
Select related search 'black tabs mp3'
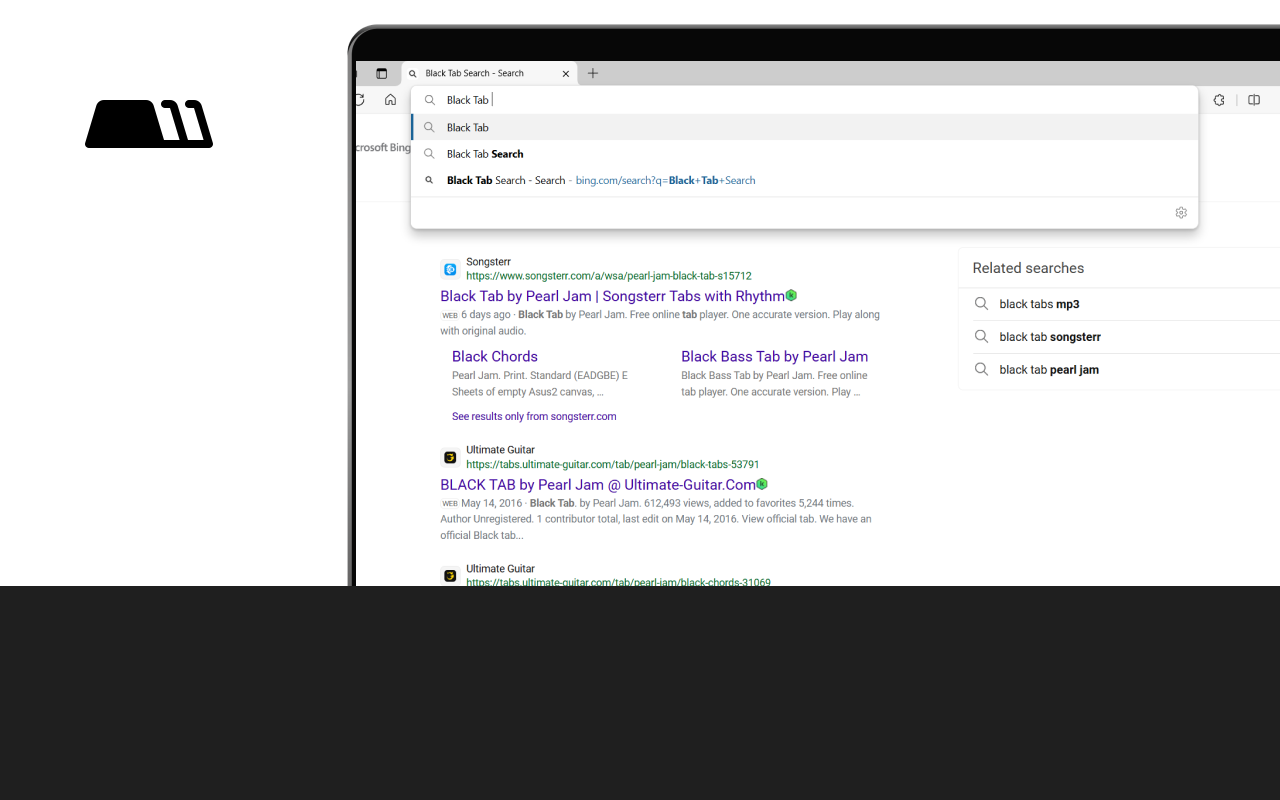click(1039, 304)
